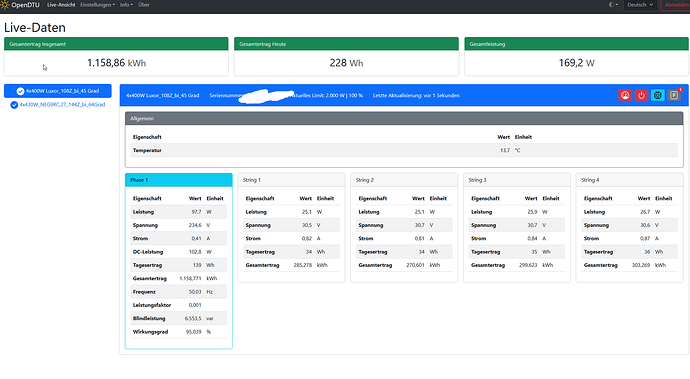Click String 3 Gesamtertrag value 299,623

click(528, 265)
